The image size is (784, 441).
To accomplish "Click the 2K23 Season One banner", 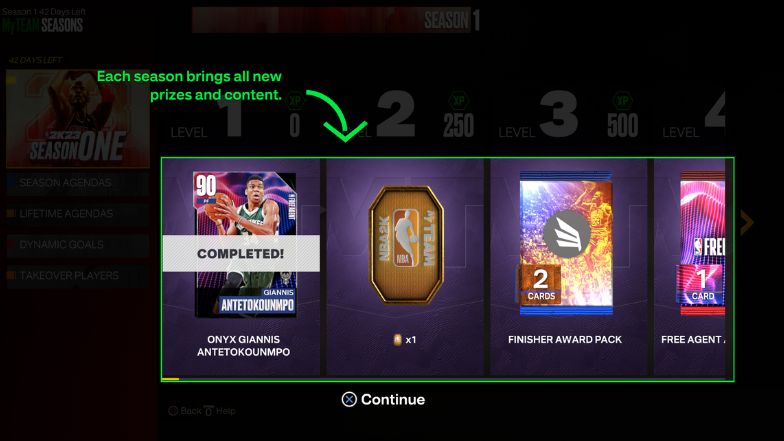I will click(x=78, y=118).
